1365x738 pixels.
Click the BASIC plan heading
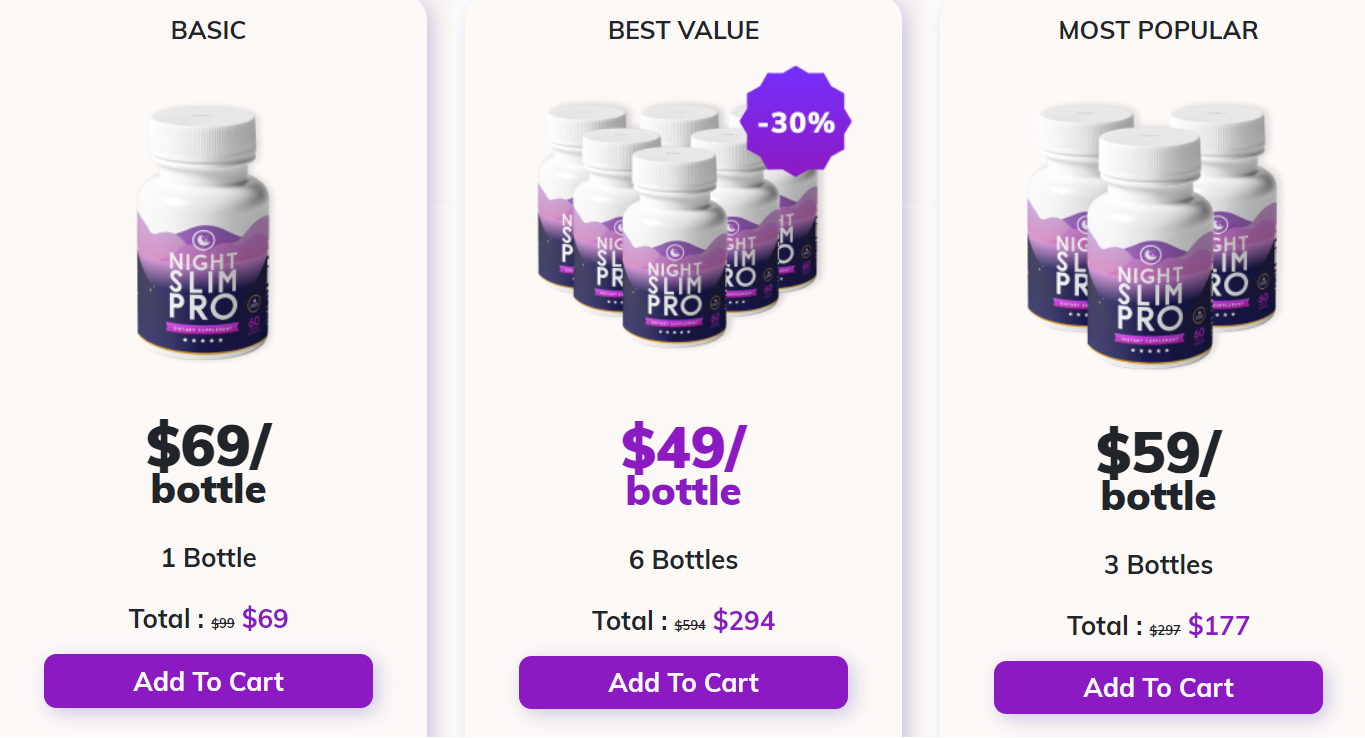click(208, 30)
